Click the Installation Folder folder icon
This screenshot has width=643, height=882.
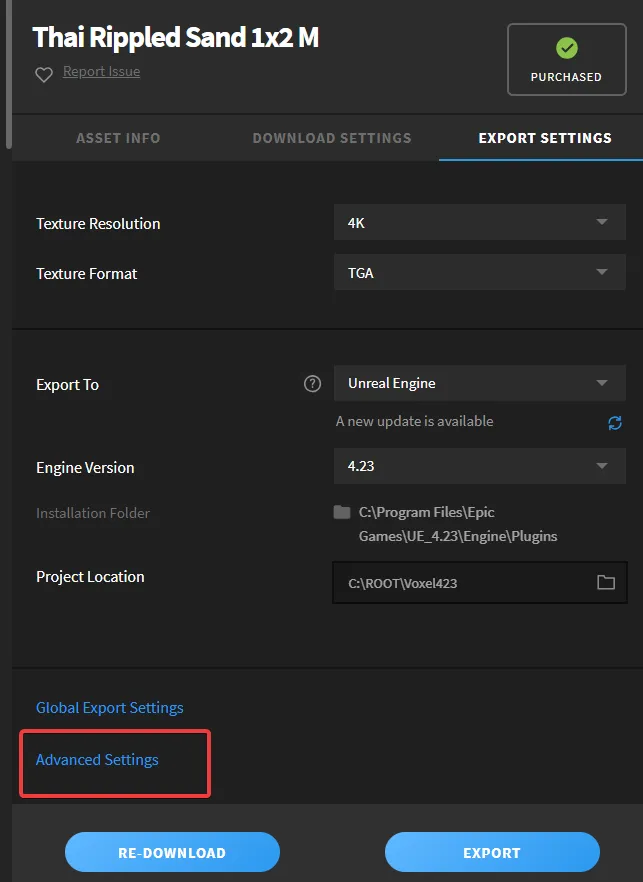point(342,512)
